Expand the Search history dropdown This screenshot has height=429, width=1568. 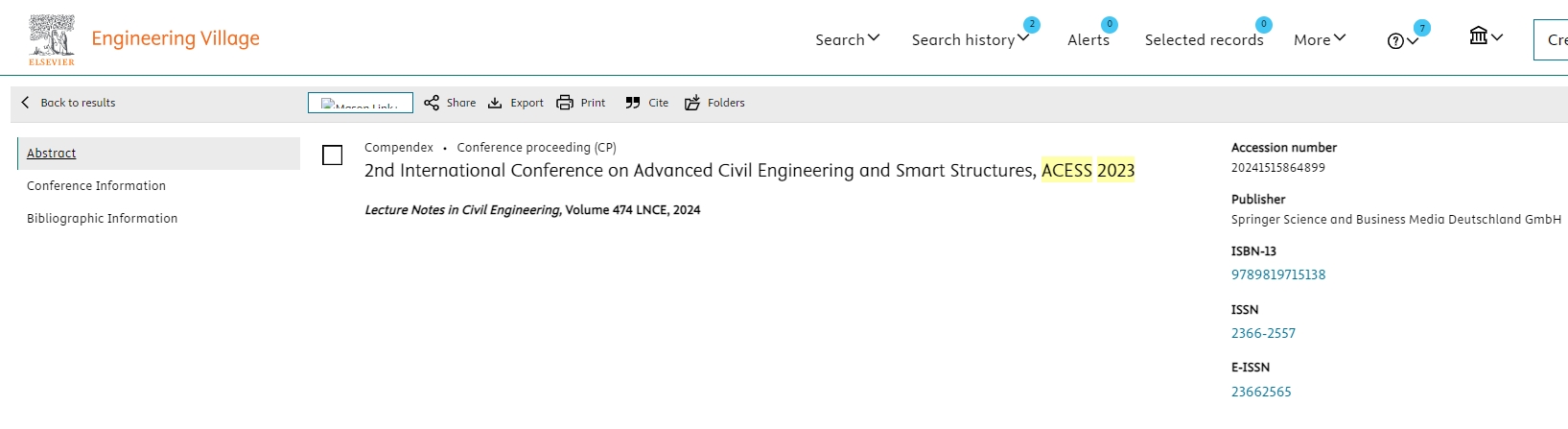(970, 39)
